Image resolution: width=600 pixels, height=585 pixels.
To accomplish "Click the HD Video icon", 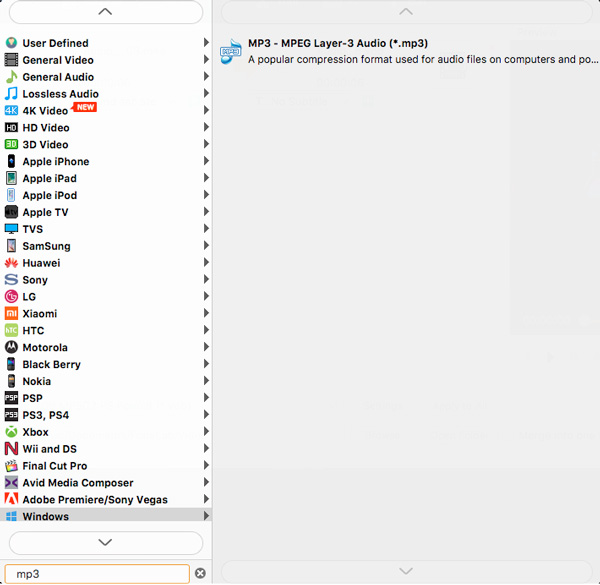I will click(x=11, y=127).
